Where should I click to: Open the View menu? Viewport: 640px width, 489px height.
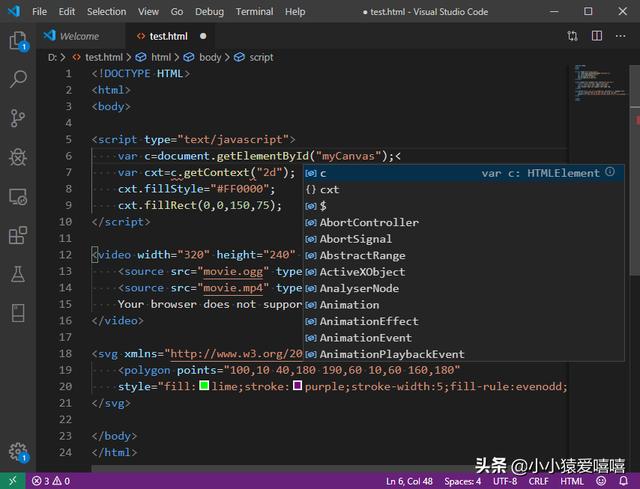pyautogui.click(x=148, y=11)
